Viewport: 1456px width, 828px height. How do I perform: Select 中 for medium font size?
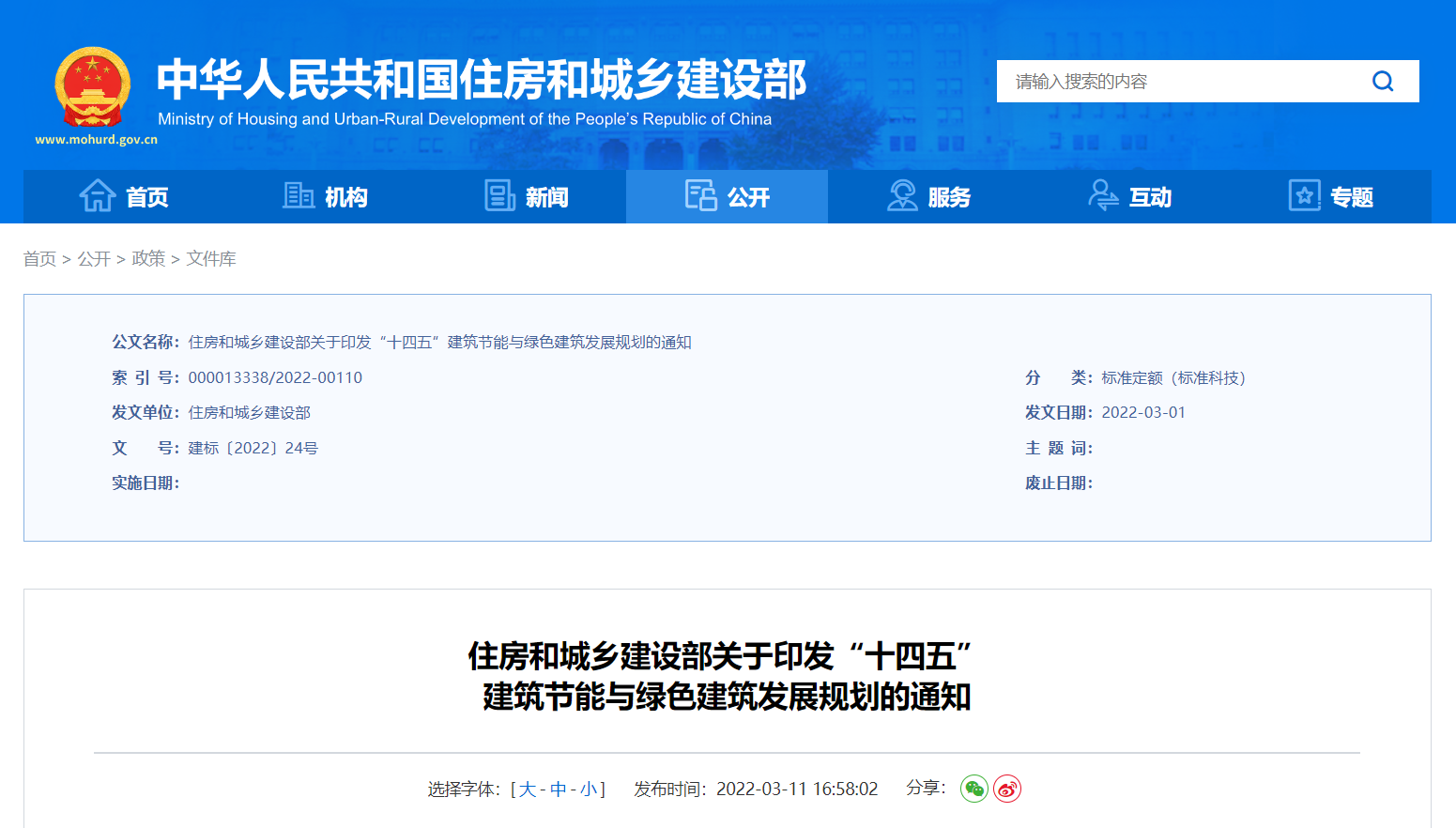pyautogui.click(x=559, y=790)
